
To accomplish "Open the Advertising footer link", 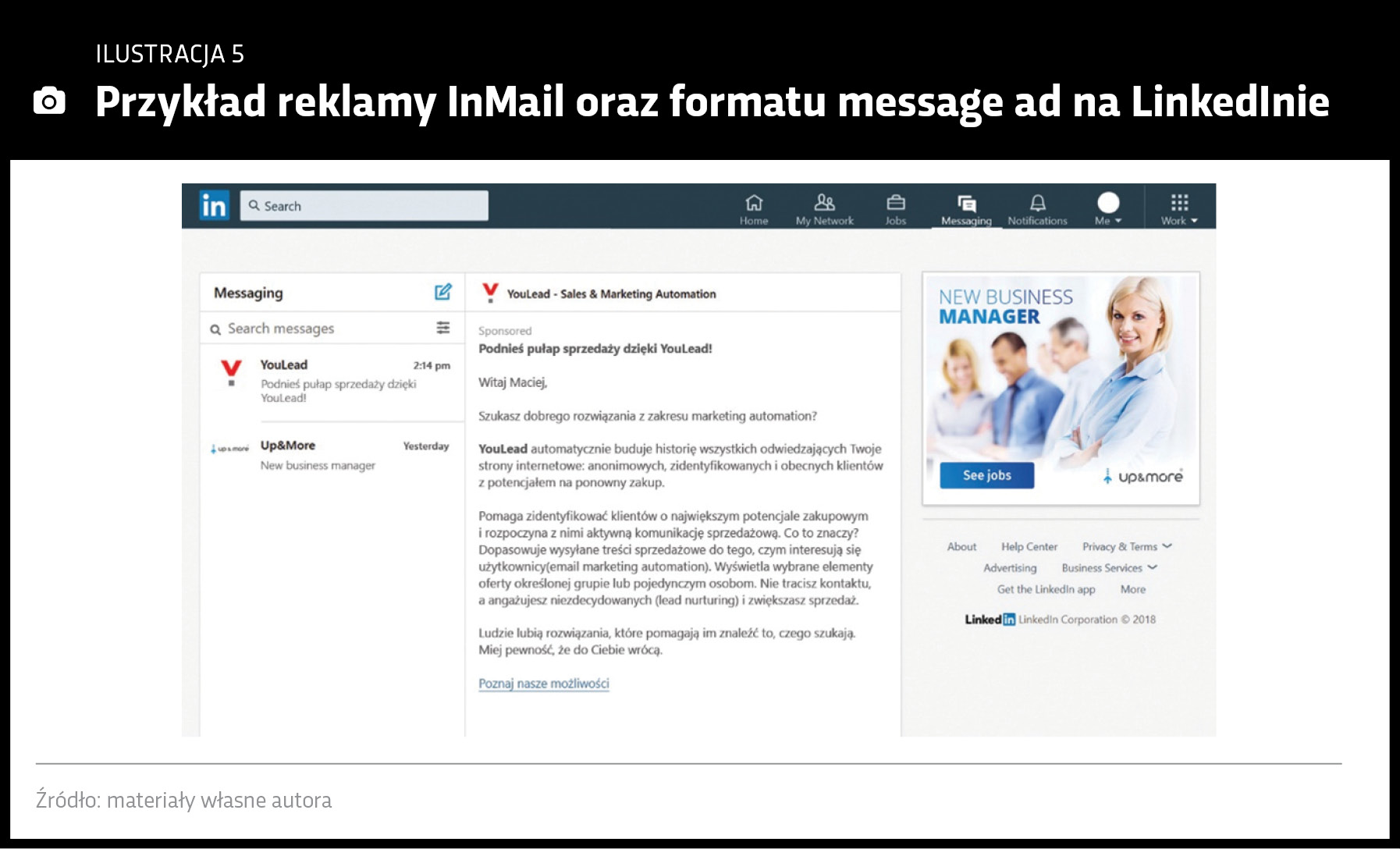I will point(1010,568).
